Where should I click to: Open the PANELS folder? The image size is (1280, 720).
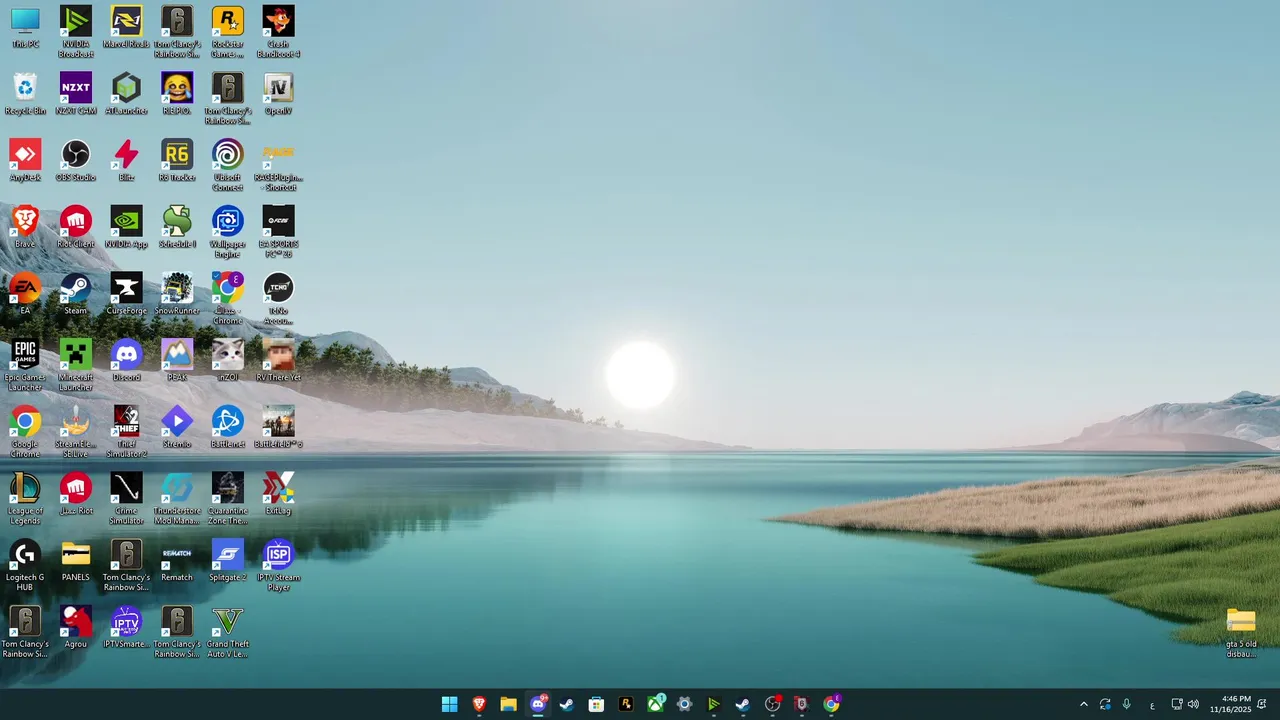pyautogui.click(x=76, y=561)
